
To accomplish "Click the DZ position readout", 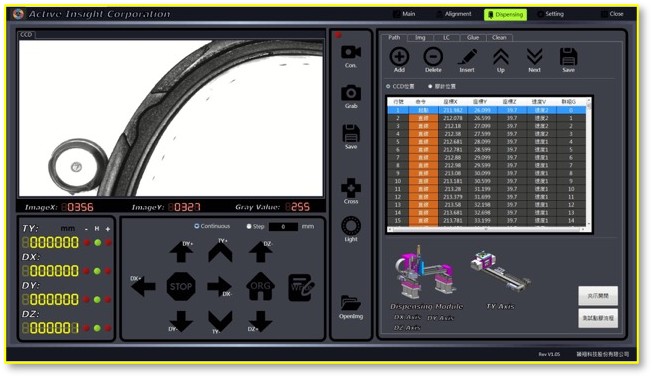I will click(x=50, y=328).
